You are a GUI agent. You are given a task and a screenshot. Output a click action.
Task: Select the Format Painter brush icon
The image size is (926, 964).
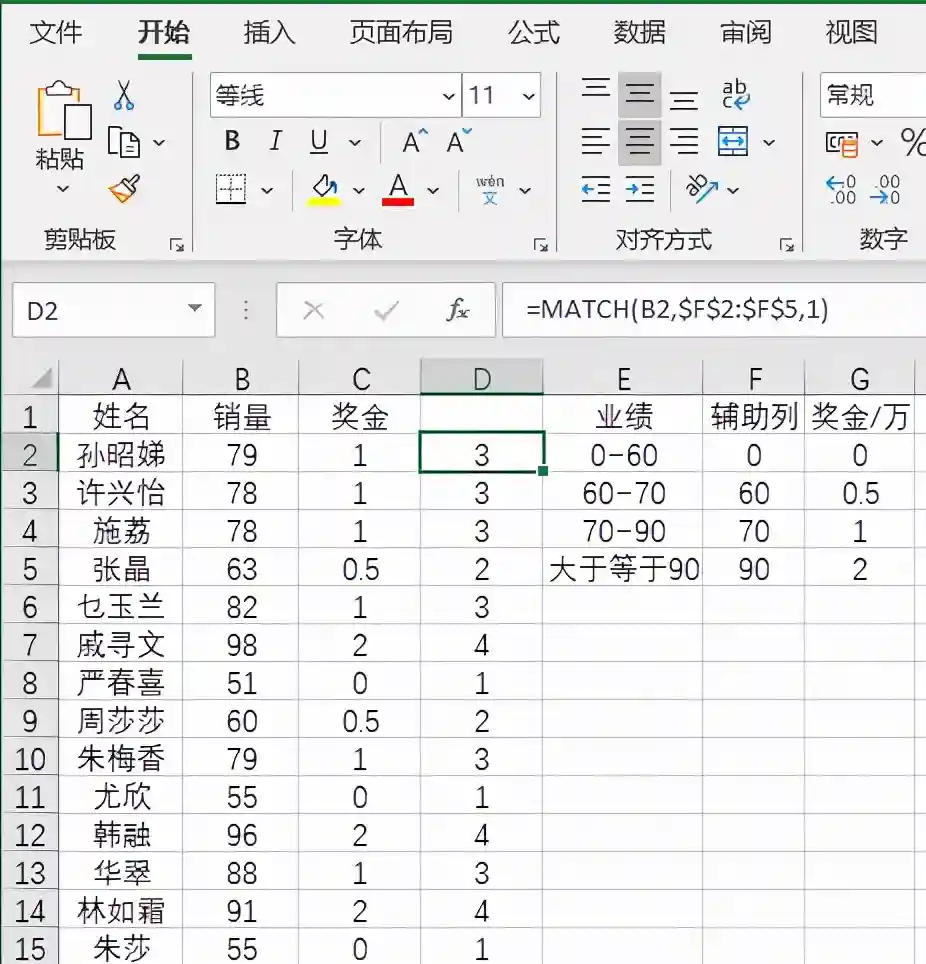pos(124,188)
